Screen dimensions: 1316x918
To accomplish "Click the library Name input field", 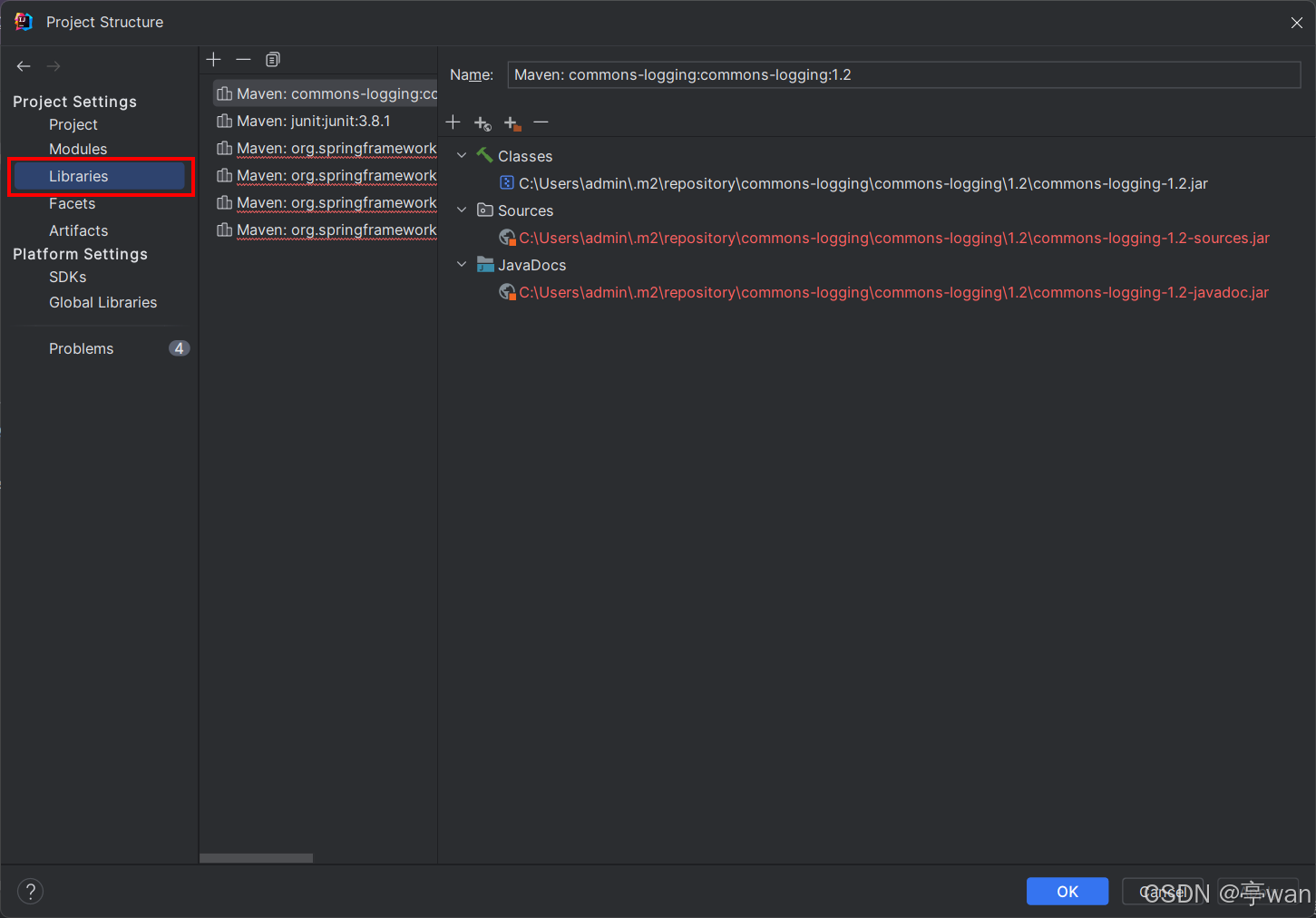I will point(904,74).
